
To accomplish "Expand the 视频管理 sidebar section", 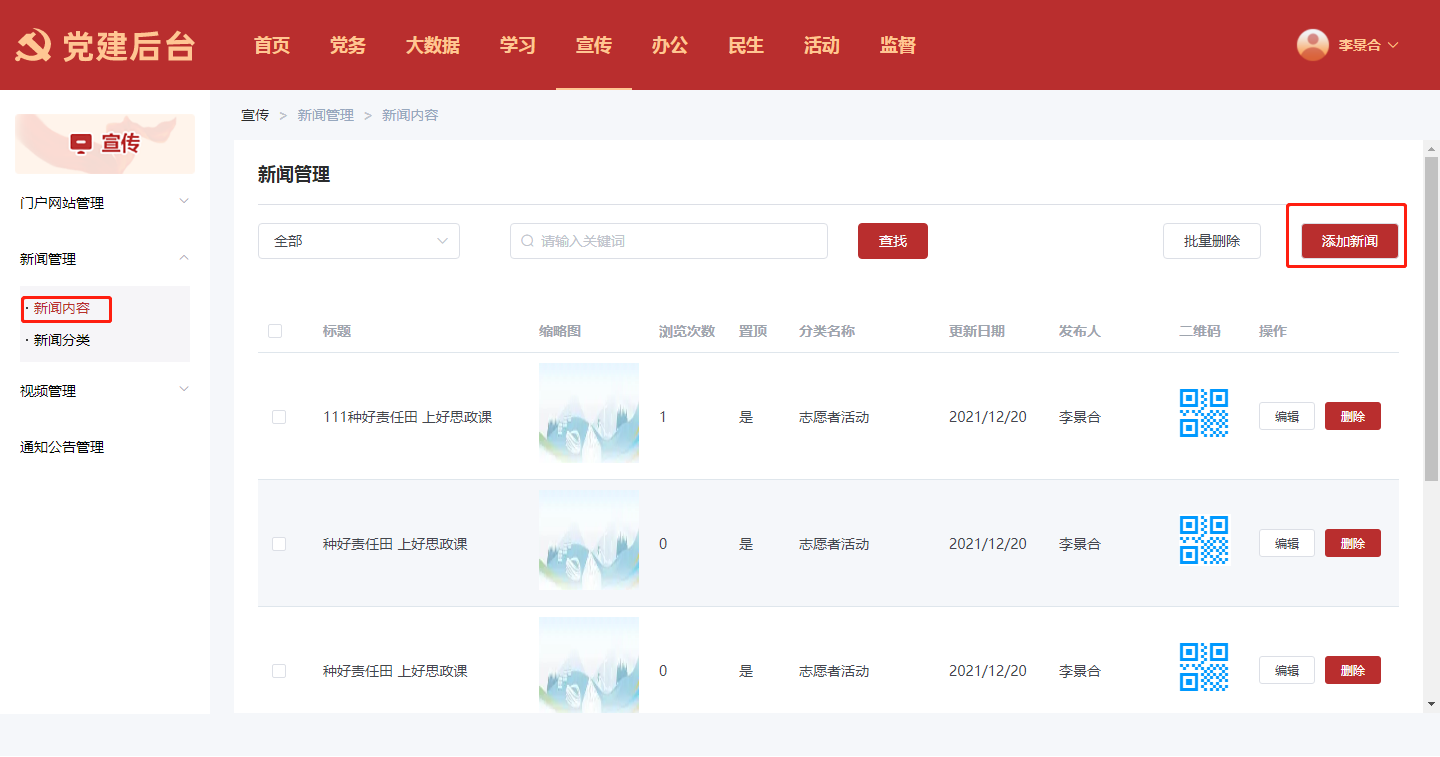I will tap(104, 391).
